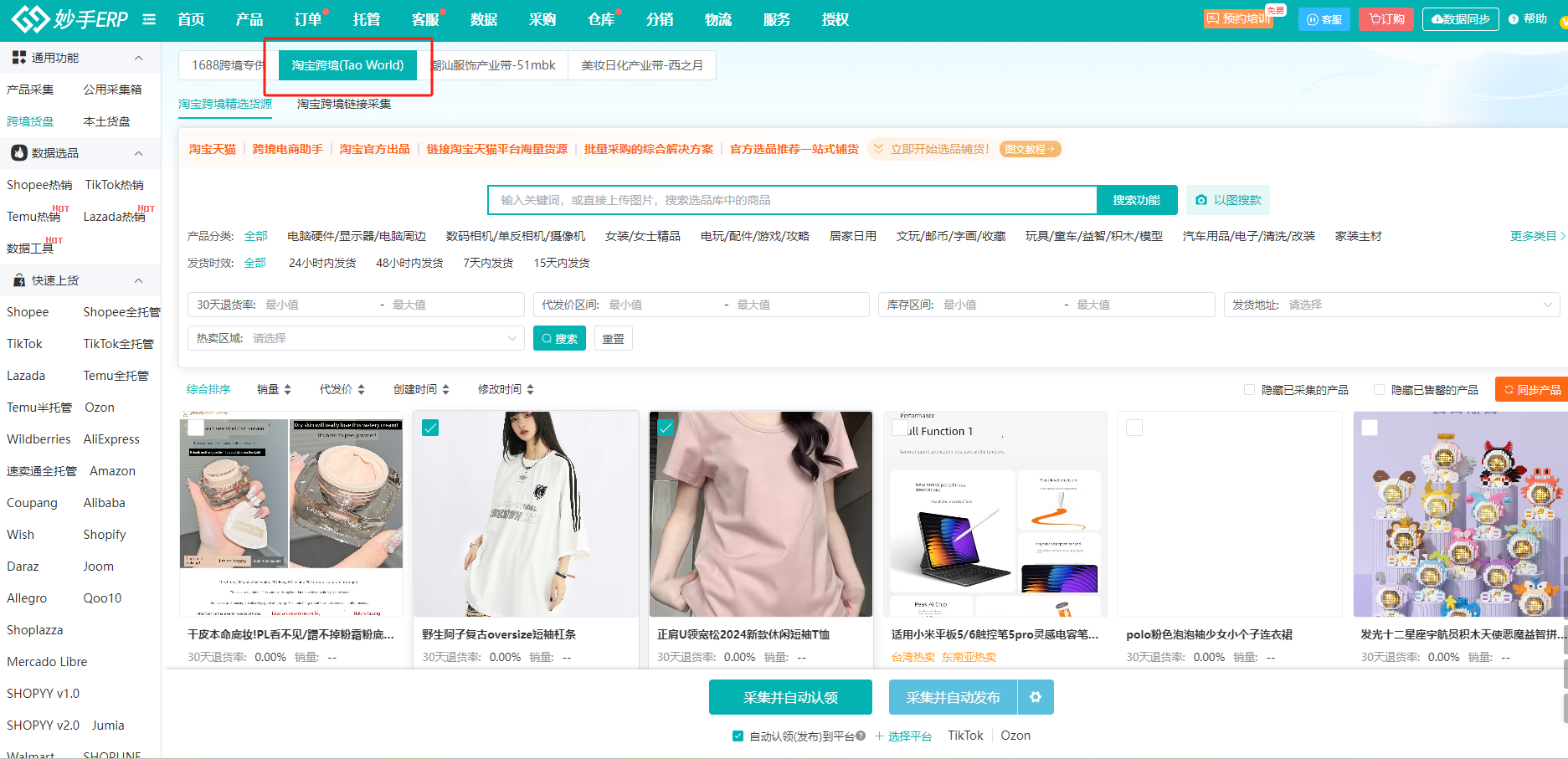Collapse the 数据选品 sidebar section
Viewport: 1568px width, 759px height.
pyautogui.click(x=139, y=153)
